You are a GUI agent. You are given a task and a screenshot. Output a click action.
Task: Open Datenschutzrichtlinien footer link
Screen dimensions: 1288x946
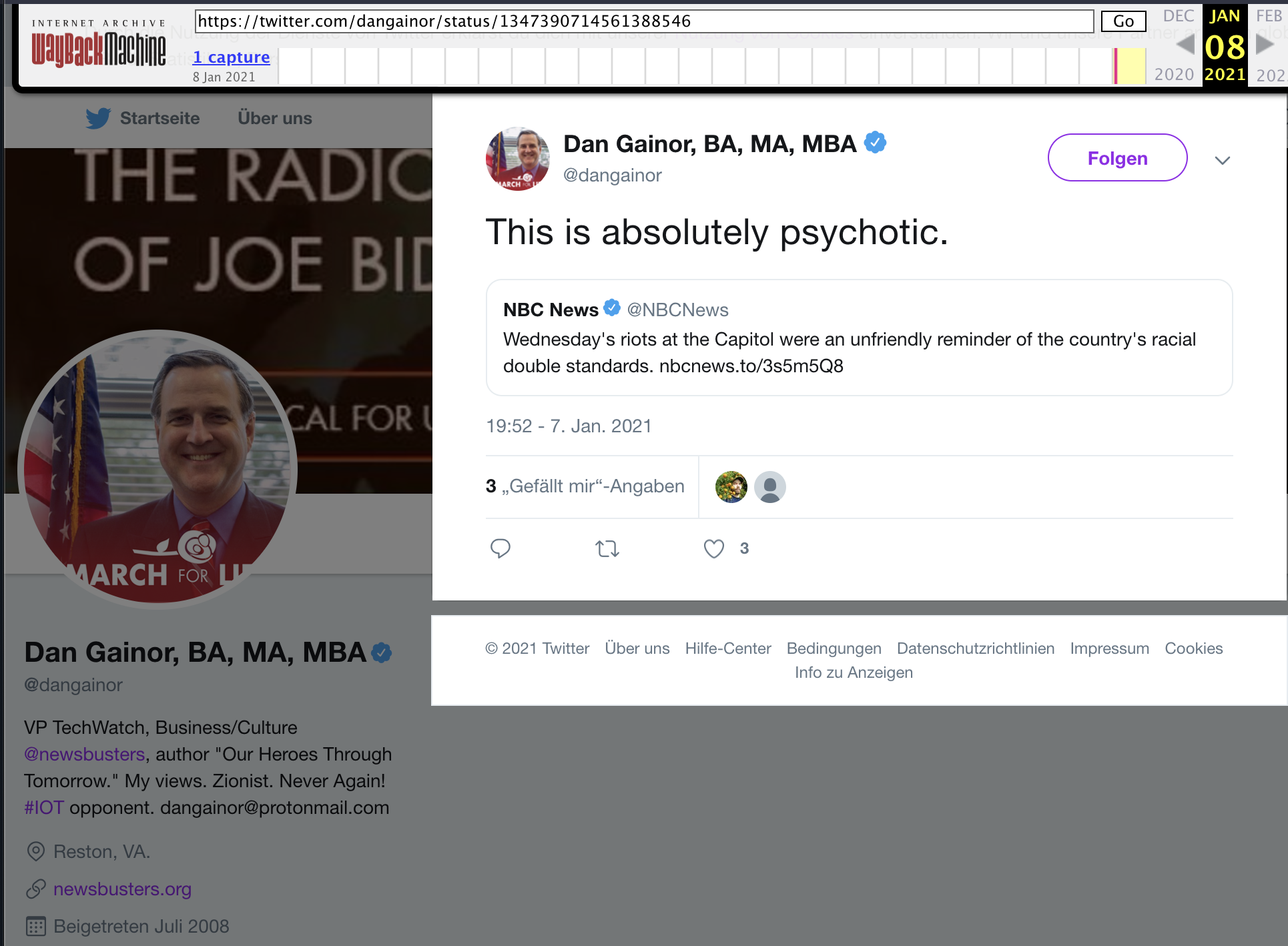click(976, 648)
